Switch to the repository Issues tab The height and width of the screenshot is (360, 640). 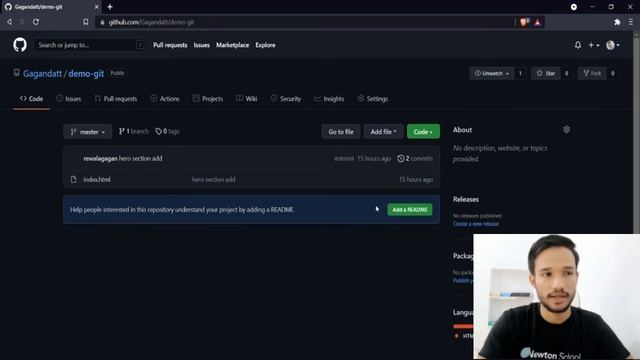tap(69, 99)
